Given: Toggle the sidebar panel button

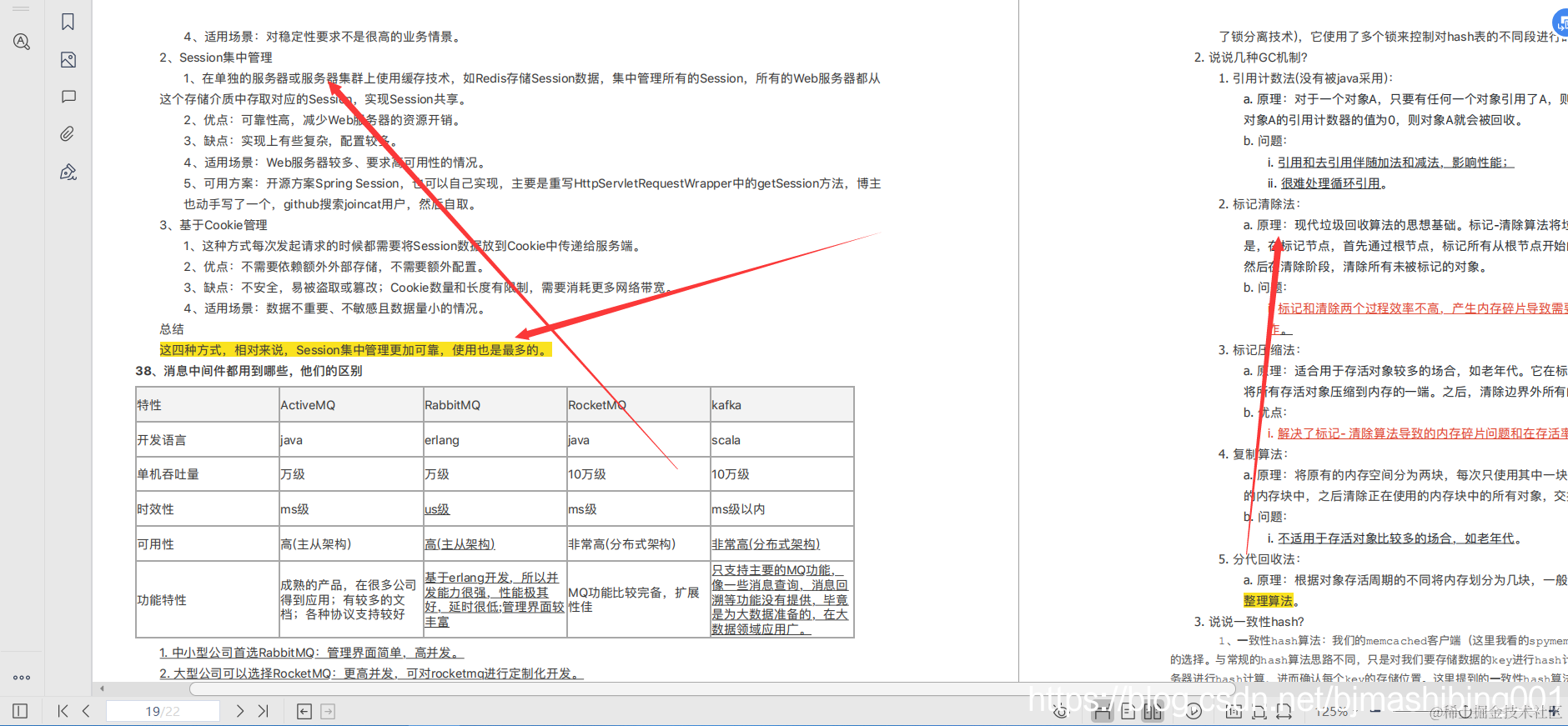Looking at the screenshot, I should (20, 711).
